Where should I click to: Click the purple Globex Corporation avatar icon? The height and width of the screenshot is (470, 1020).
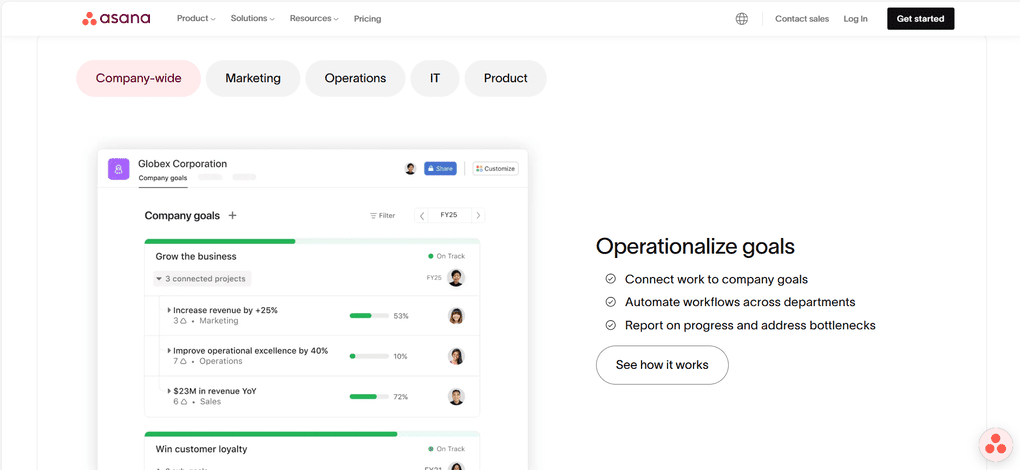coord(118,169)
